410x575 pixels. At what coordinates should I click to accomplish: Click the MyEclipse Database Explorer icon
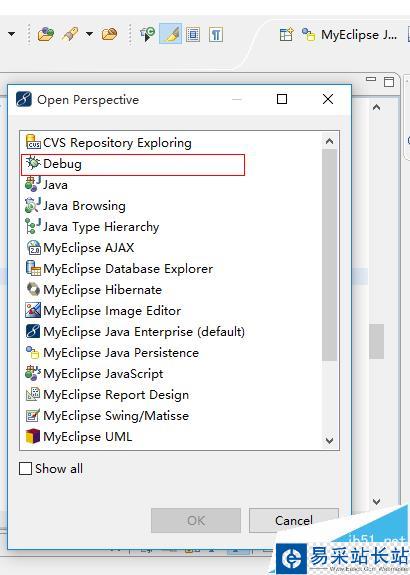33,268
